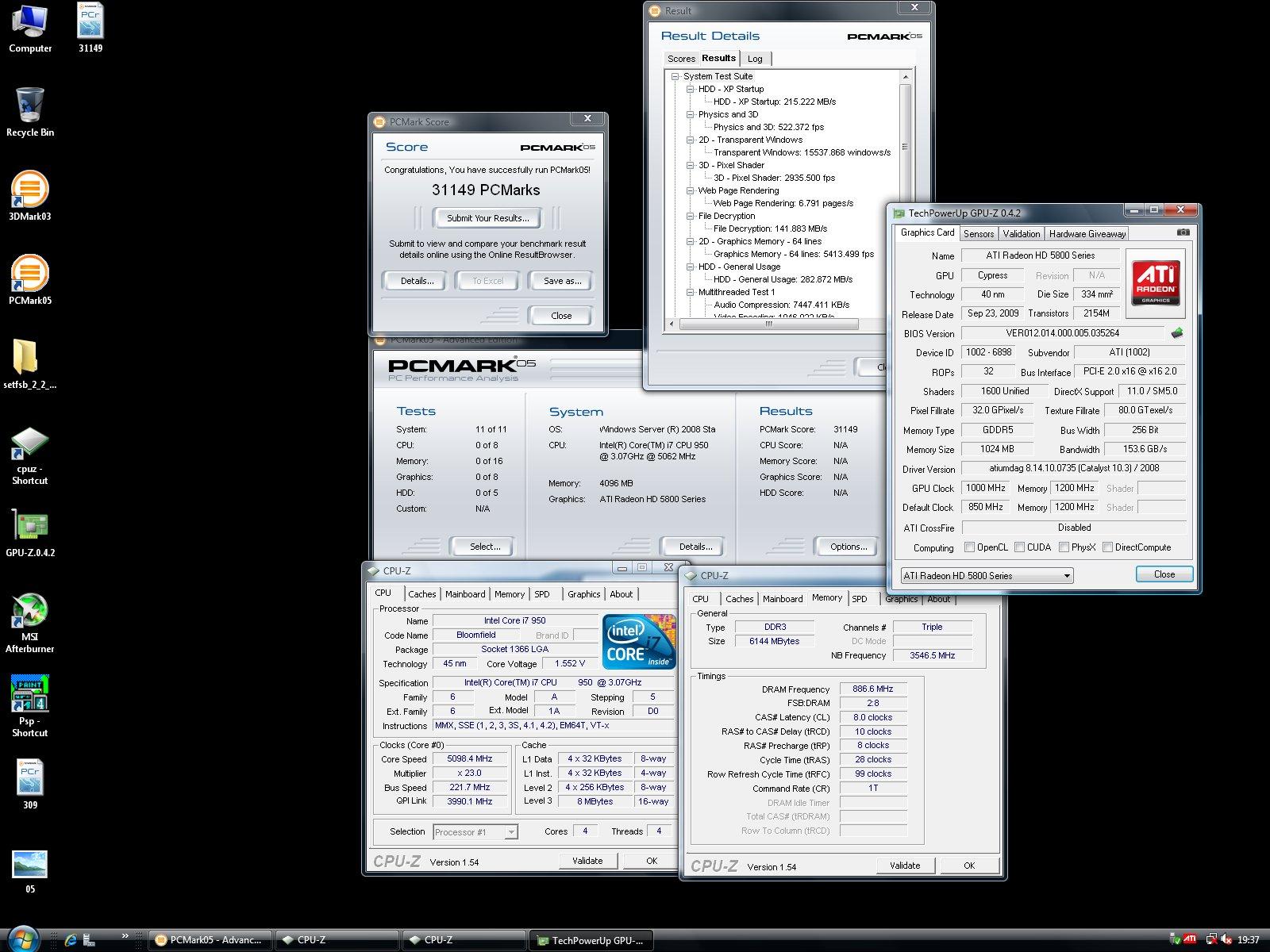Collapse the System Test Suite tree node
Viewport: 1270px width, 952px height.
(675, 77)
